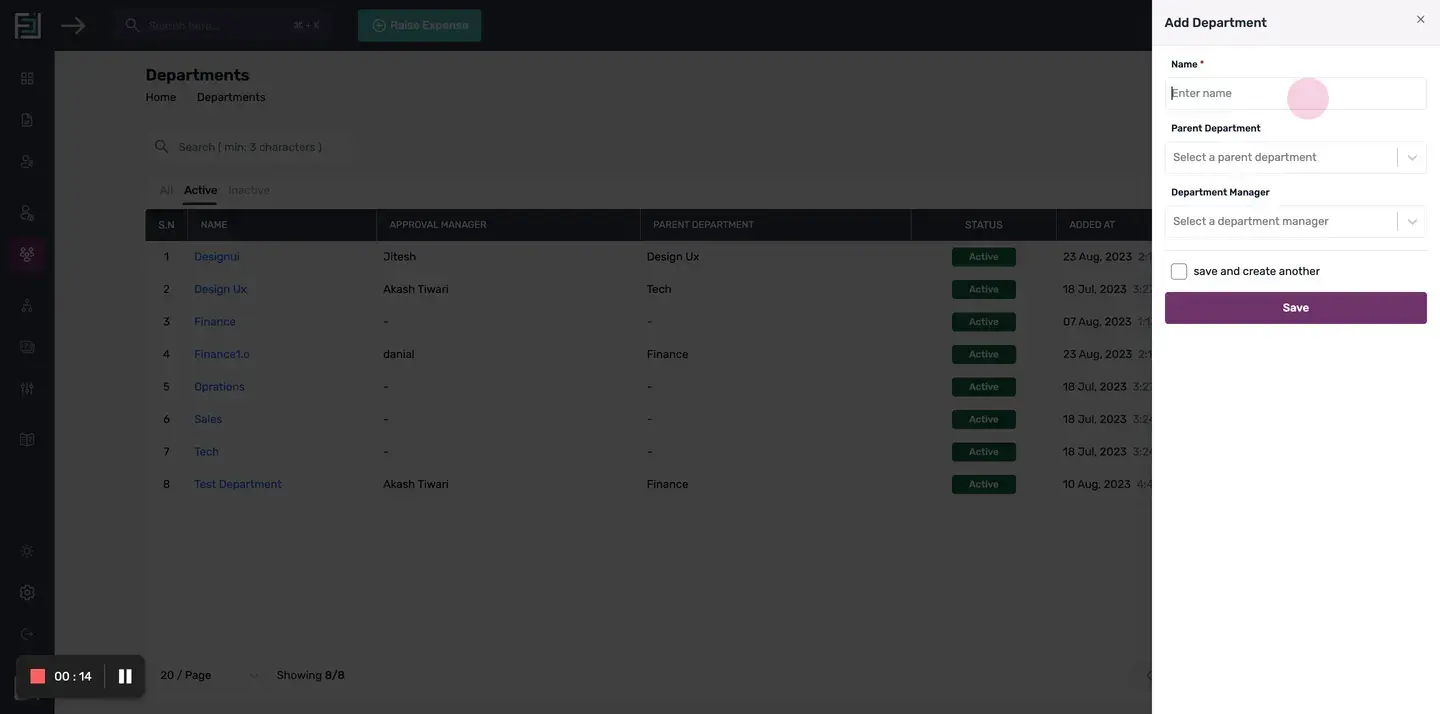This screenshot has height=714, width=1440.
Task: Switch to the Active tab
Action: coord(200,190)
